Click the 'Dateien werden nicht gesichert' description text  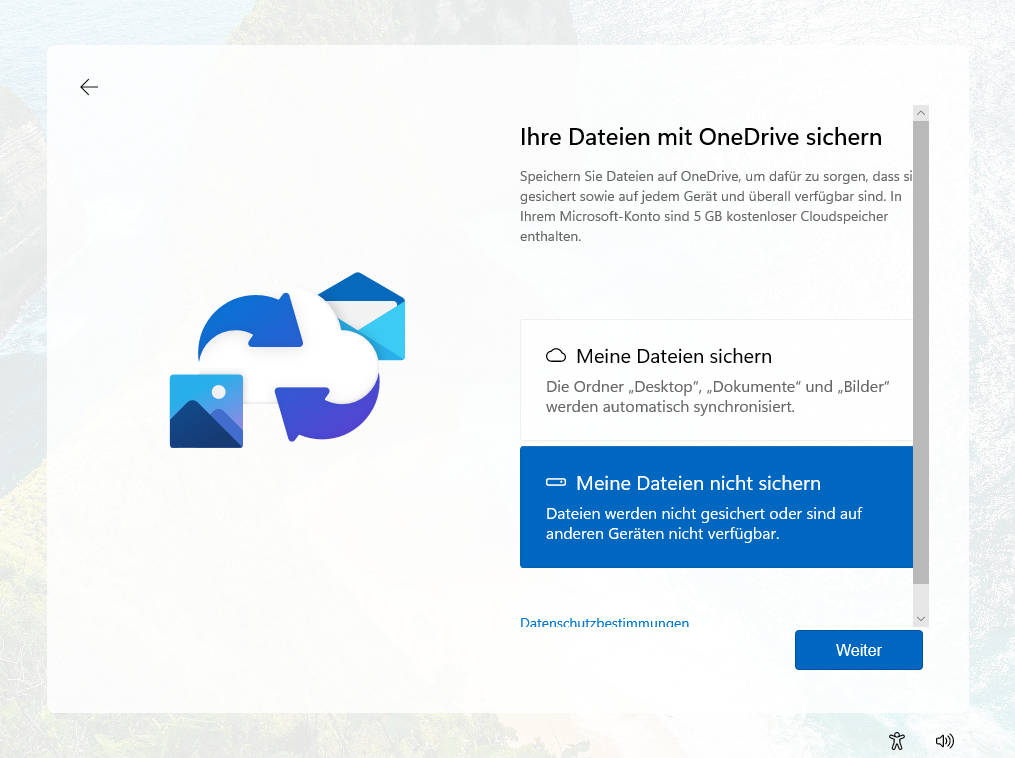(703, 523)
